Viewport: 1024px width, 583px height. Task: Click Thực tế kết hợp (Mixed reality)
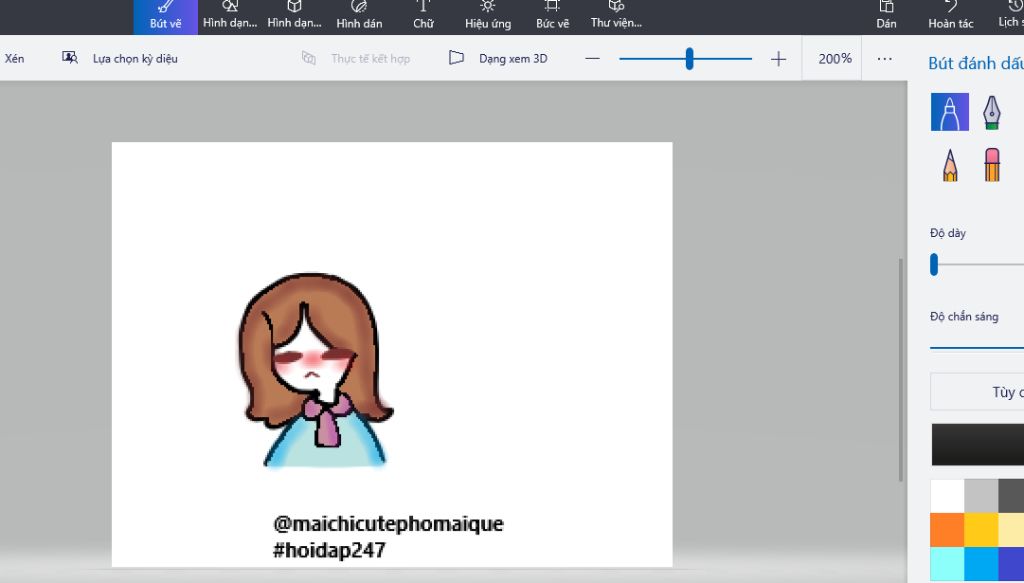[356, 59]
